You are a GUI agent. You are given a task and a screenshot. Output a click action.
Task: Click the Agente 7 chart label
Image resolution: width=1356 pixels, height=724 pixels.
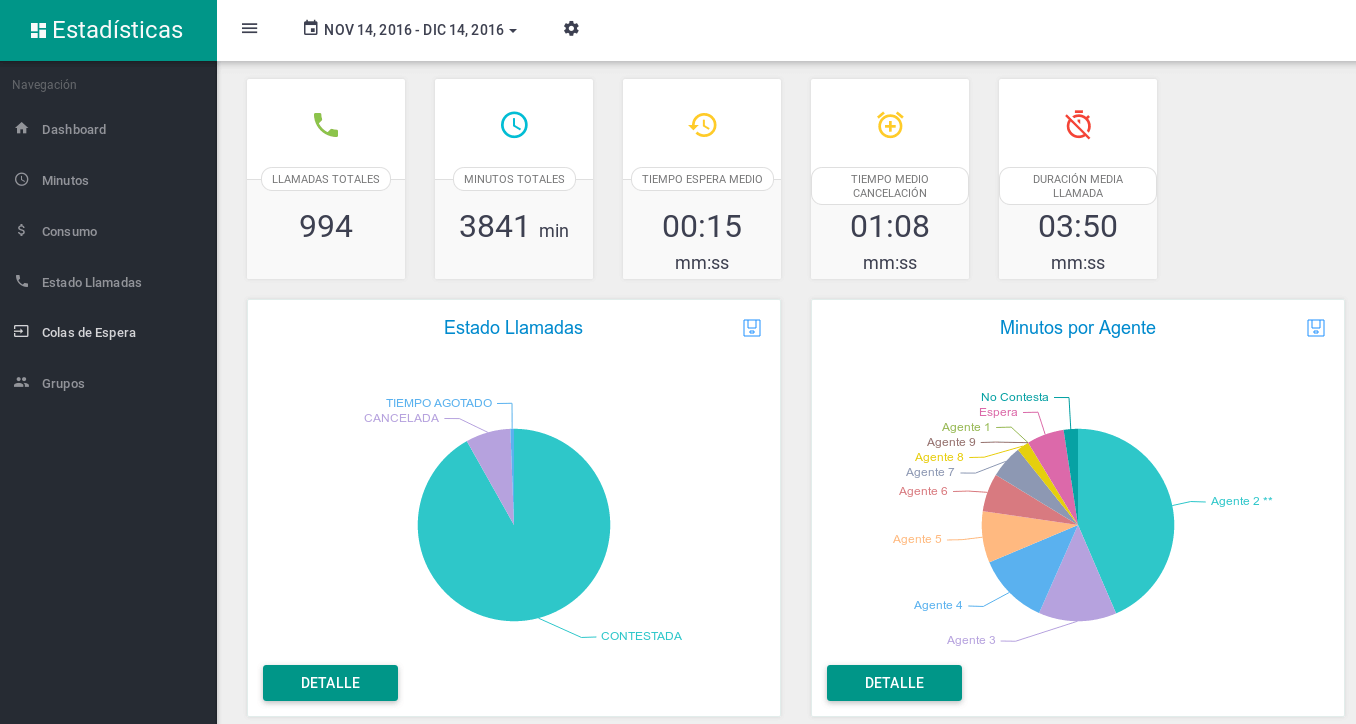coord(930,472)
